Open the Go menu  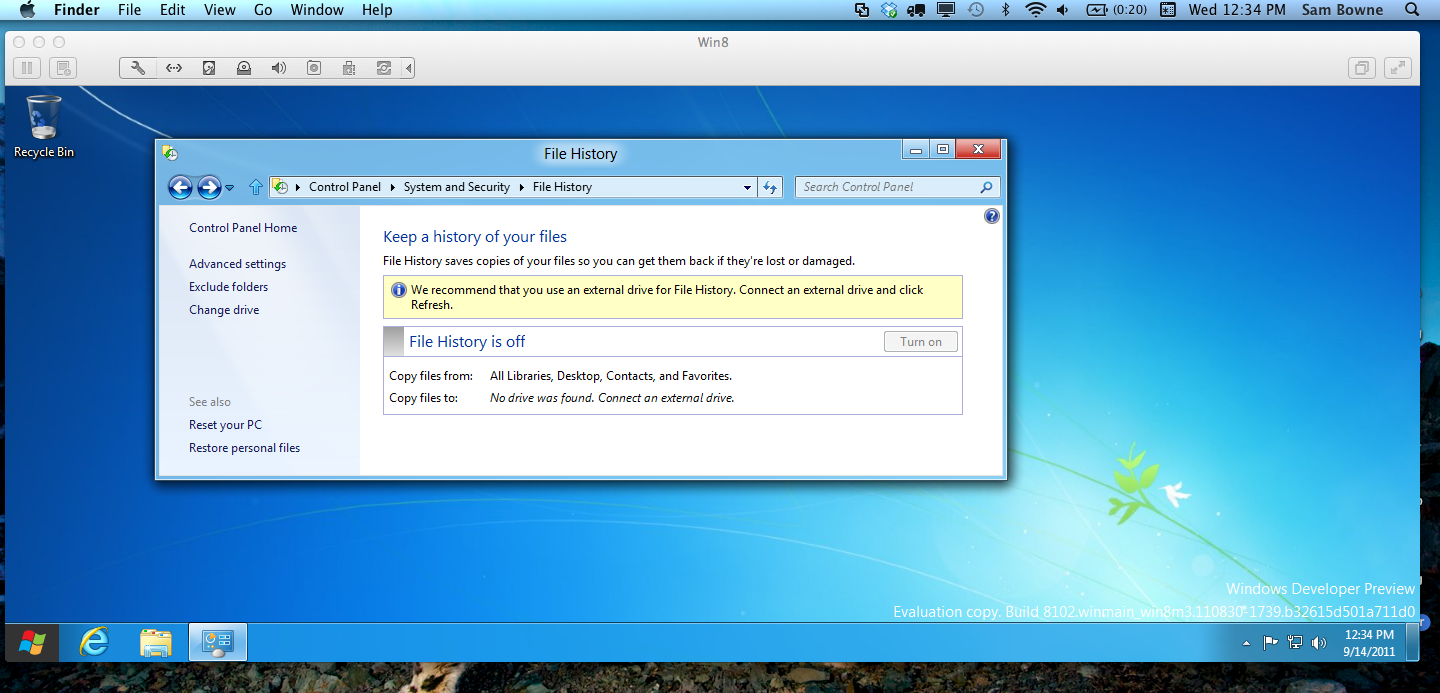[263, 10]
